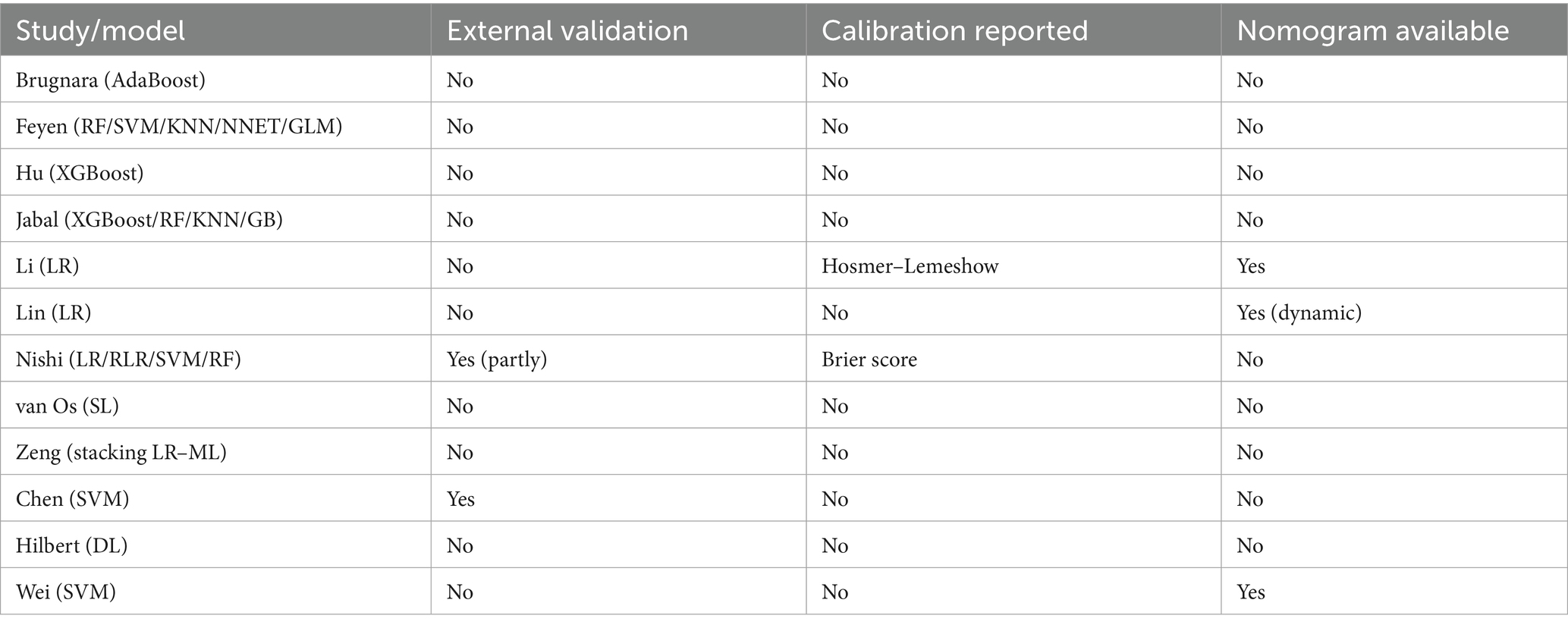Select the Brugnara (AdaBoost) row label
The image size is (1568, 628).
[111, 80]
